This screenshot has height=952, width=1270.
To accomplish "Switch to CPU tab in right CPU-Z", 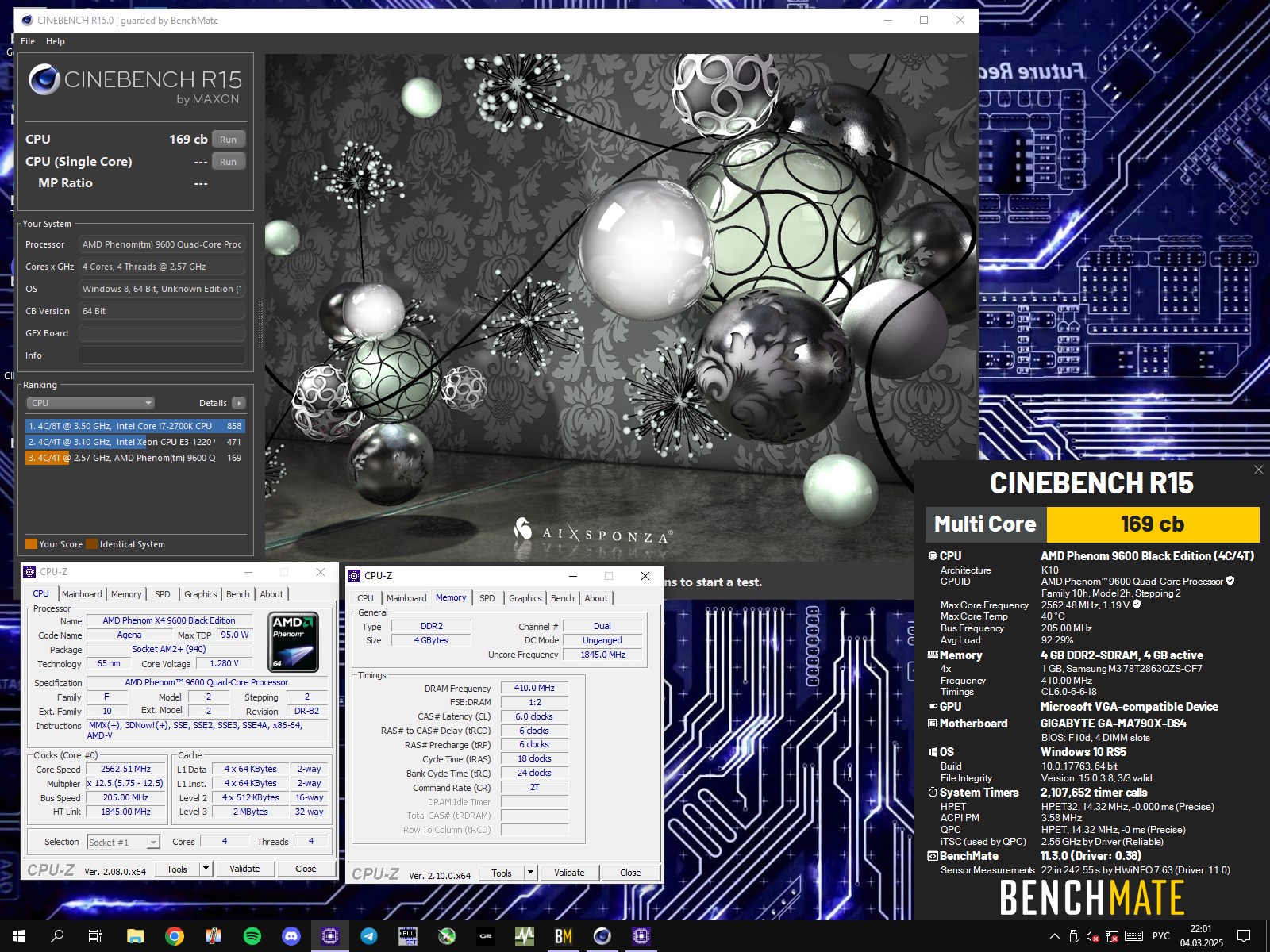I will 365,598.
